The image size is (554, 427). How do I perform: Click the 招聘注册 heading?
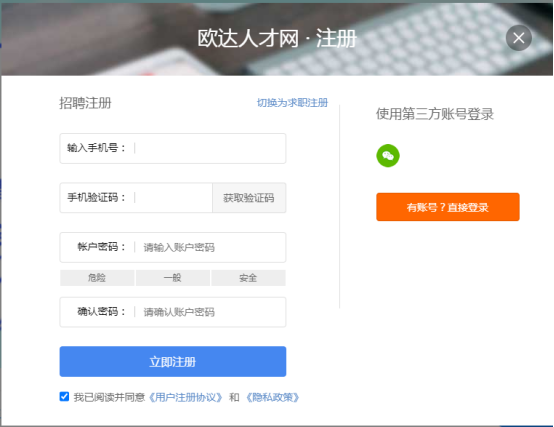coord(85,103)
